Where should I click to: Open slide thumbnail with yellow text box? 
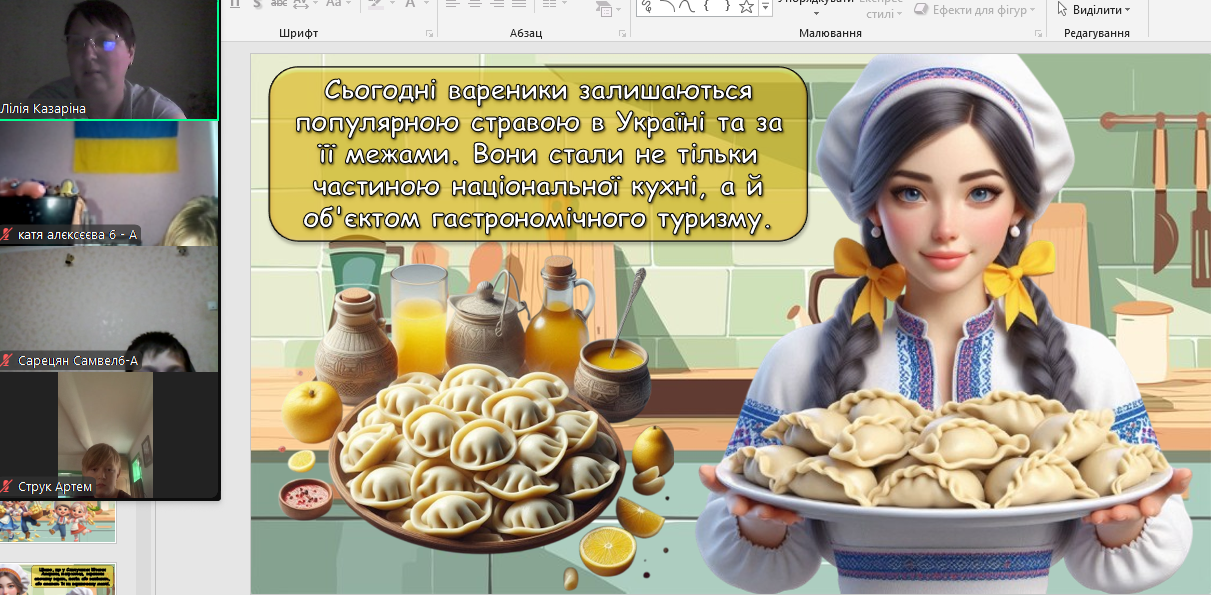(x=58, y=579)
